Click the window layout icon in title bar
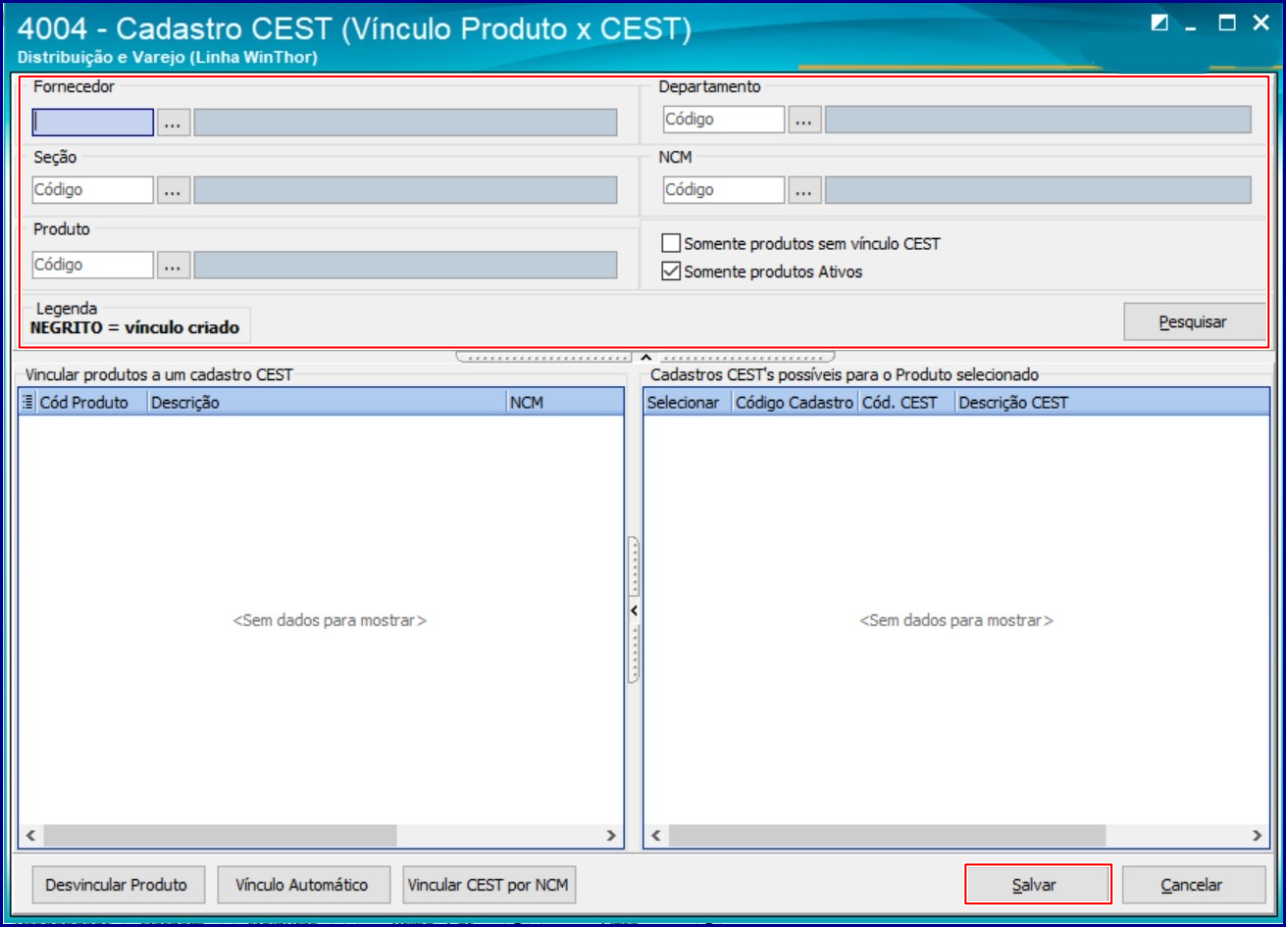 coord(1160,23)
